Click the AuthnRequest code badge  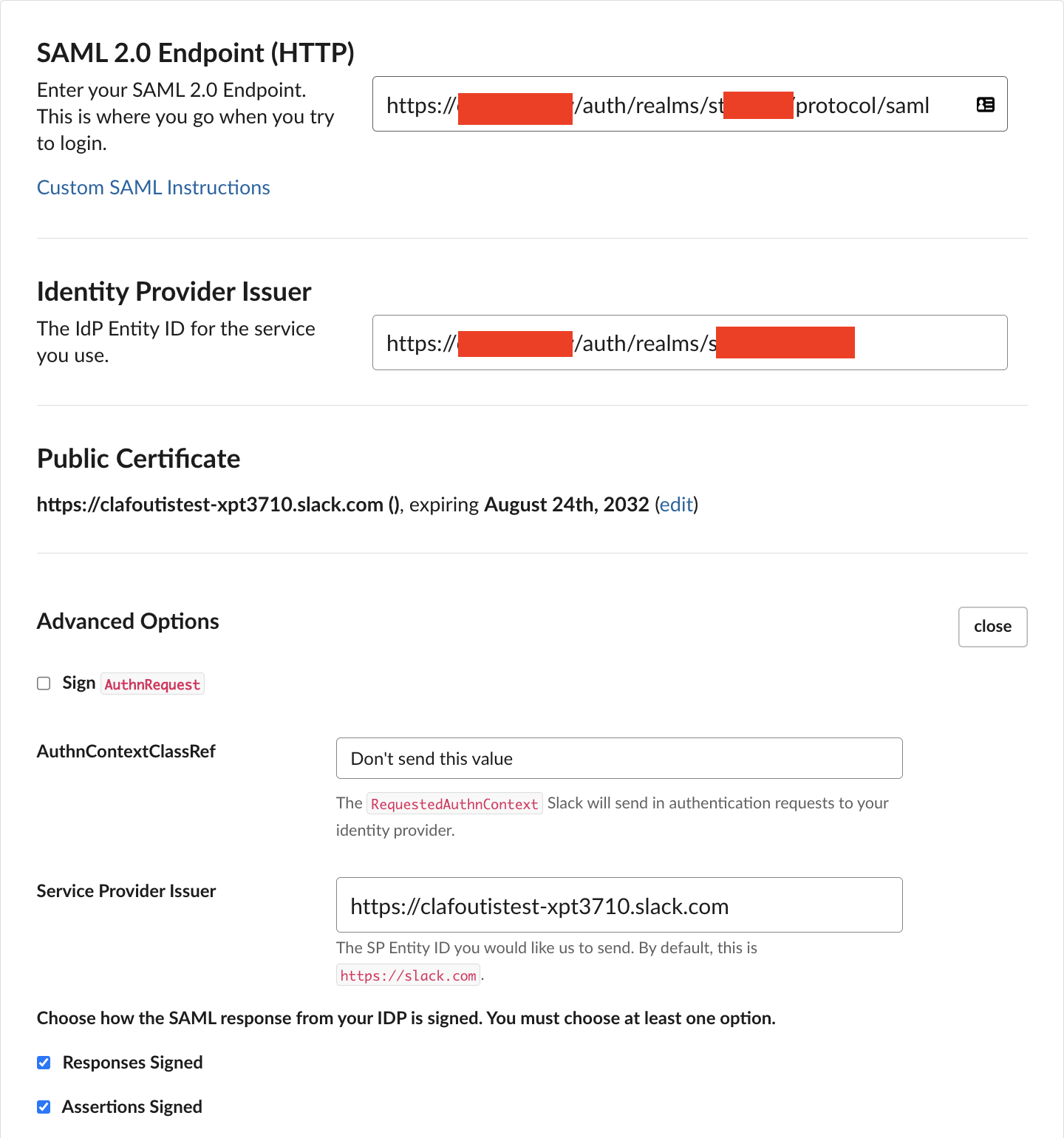[x=152, y=684]
